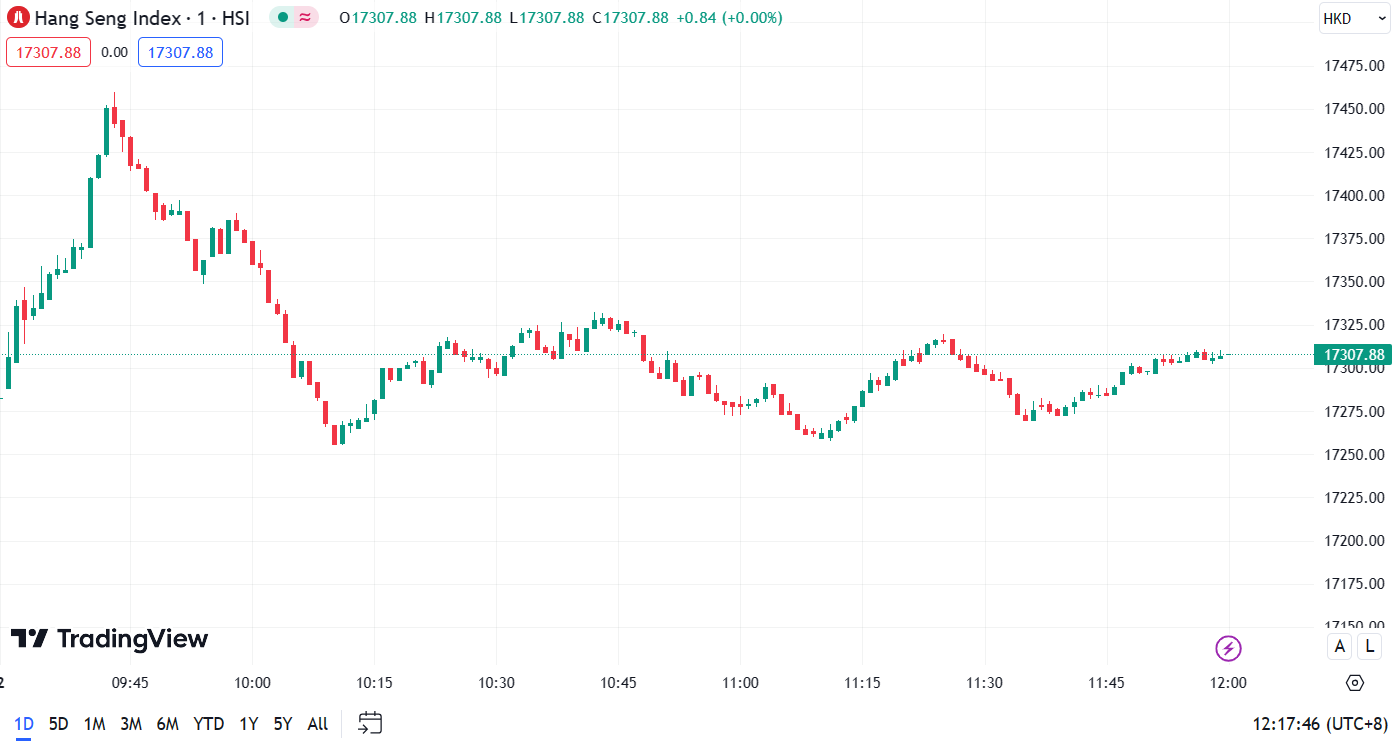1392x747 pixels.
Task: Switch to the YTD time range
Action: [208, 724]
